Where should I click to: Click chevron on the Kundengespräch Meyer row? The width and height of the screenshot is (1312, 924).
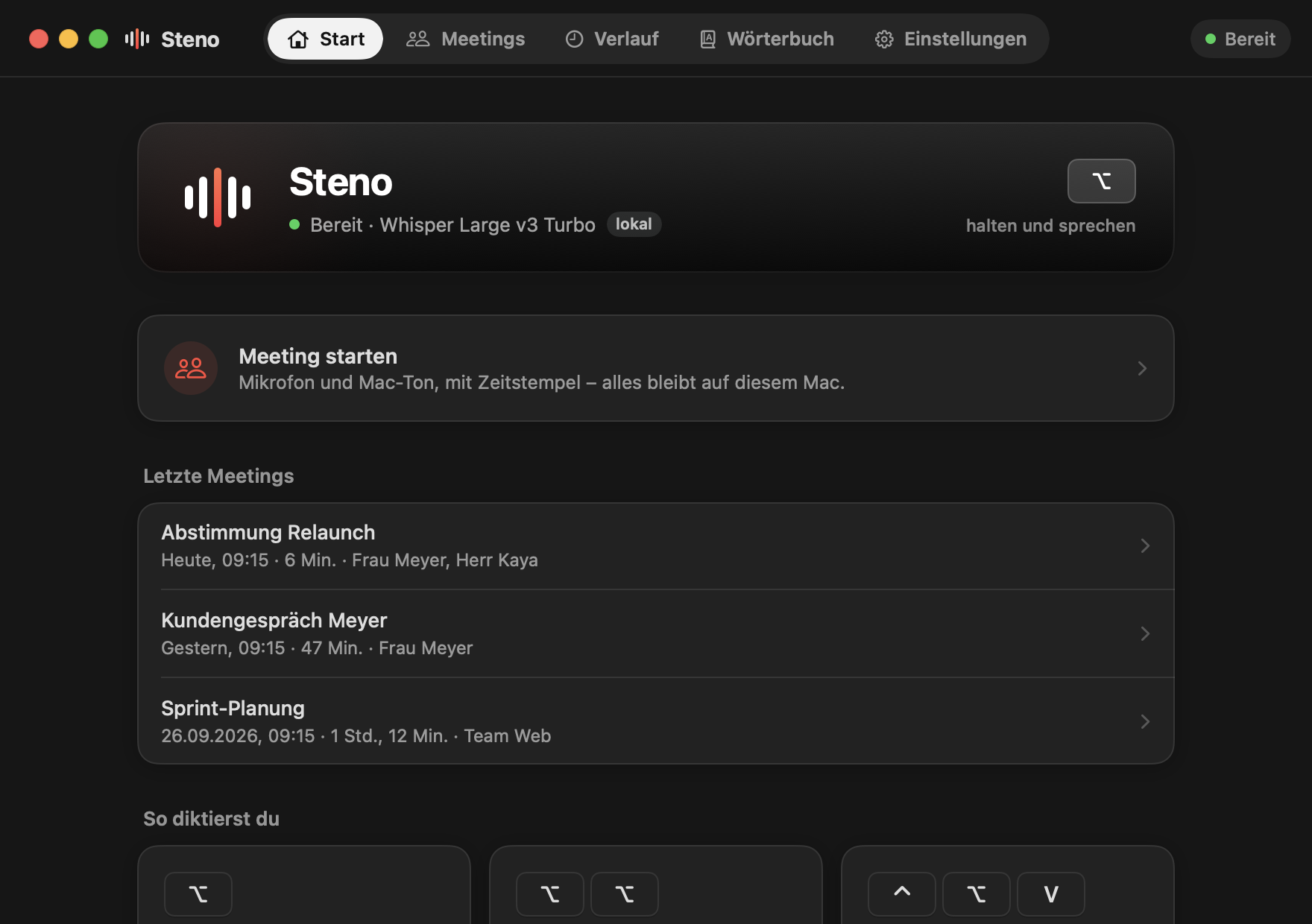pyautogui.click(x=1145, y=634)
